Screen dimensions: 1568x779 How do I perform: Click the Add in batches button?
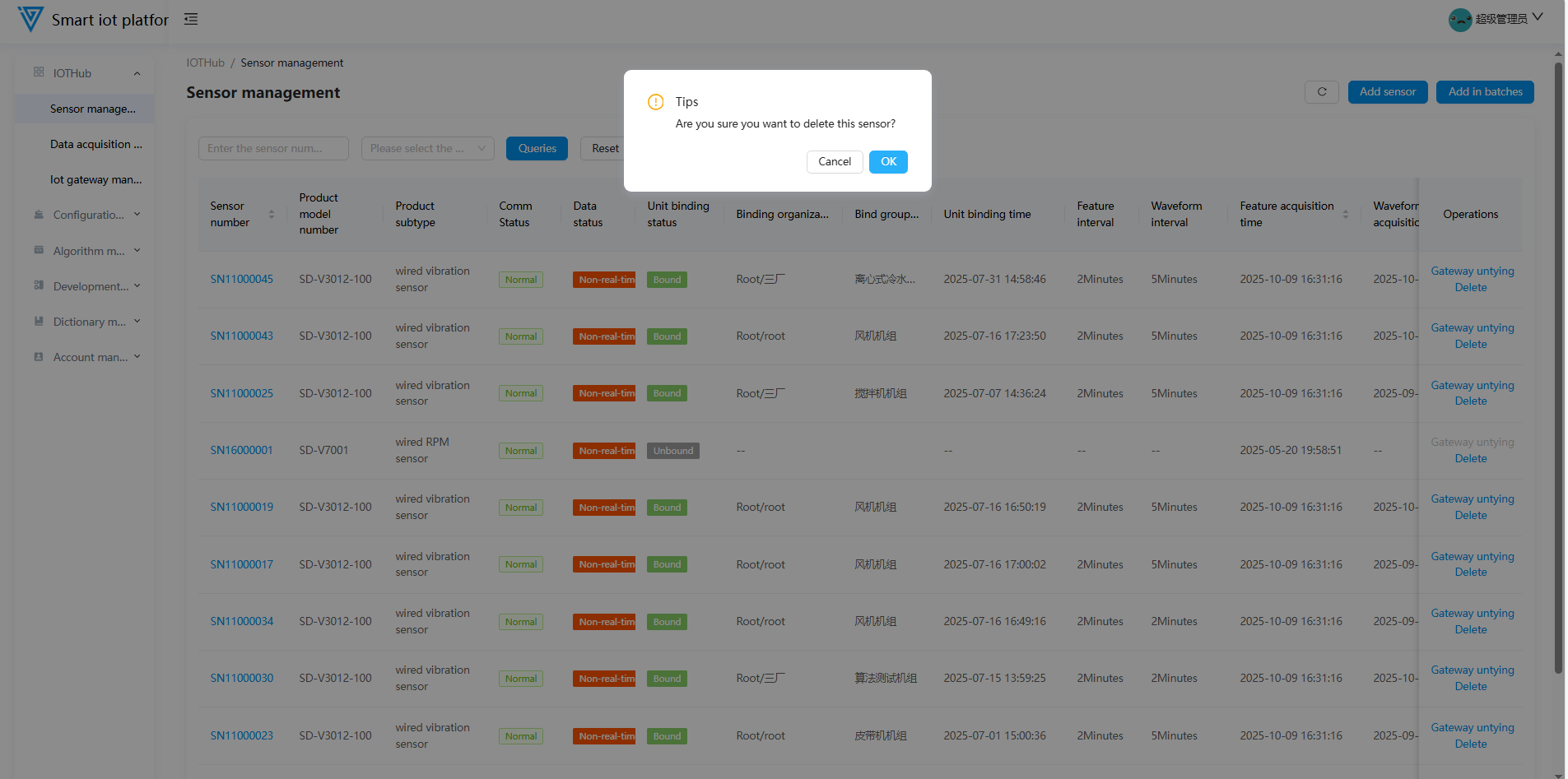coord(1485,92)
